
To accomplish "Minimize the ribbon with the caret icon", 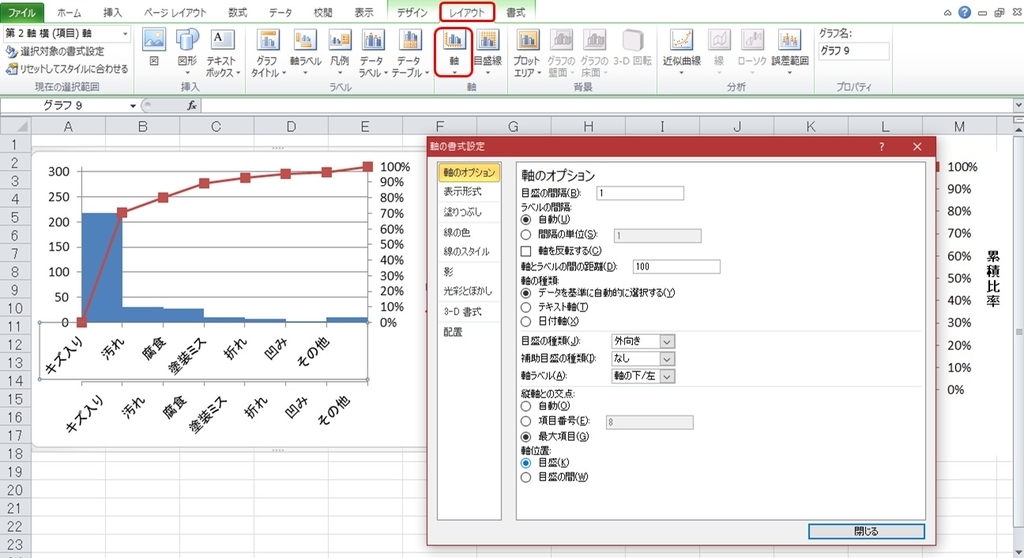I will (x=948, y=13).
